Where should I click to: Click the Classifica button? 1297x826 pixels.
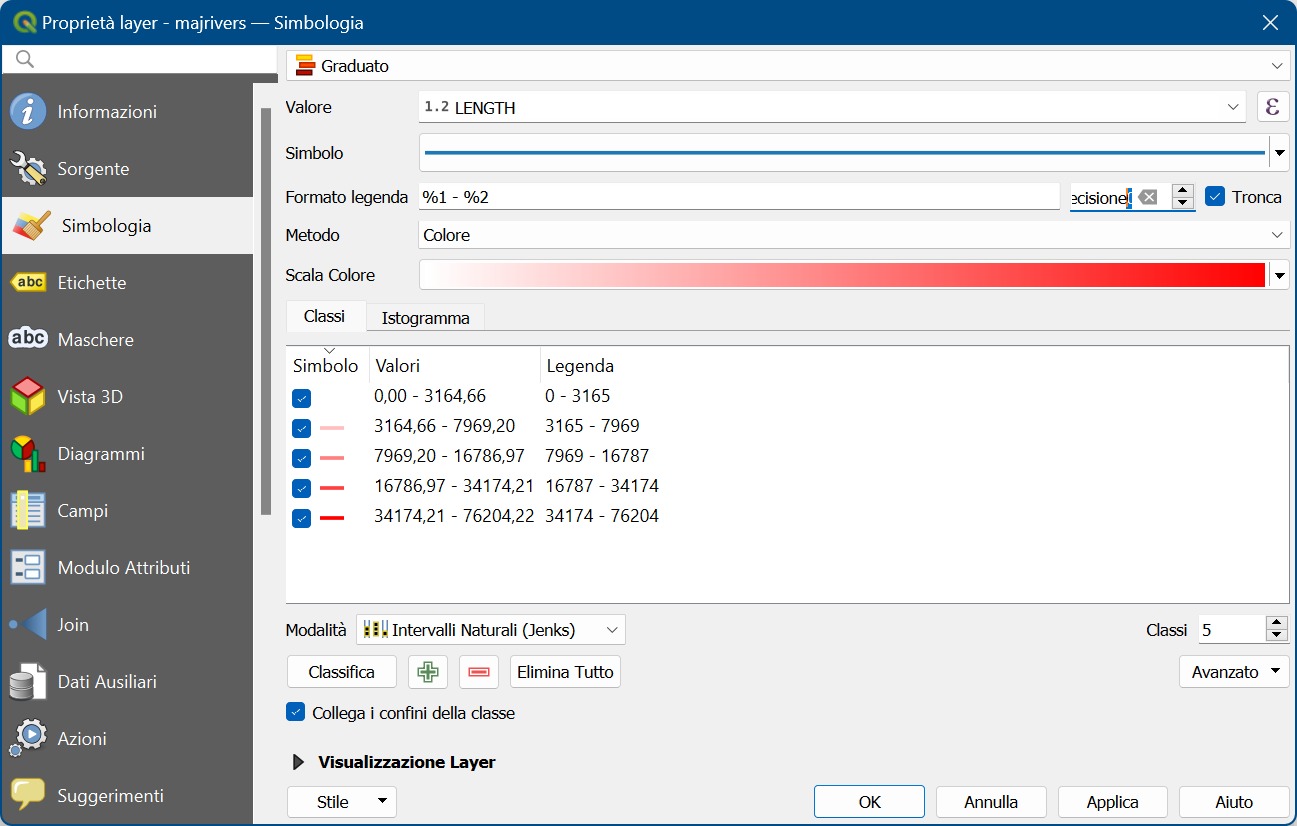pyautogui.click(x=342, y=672)
